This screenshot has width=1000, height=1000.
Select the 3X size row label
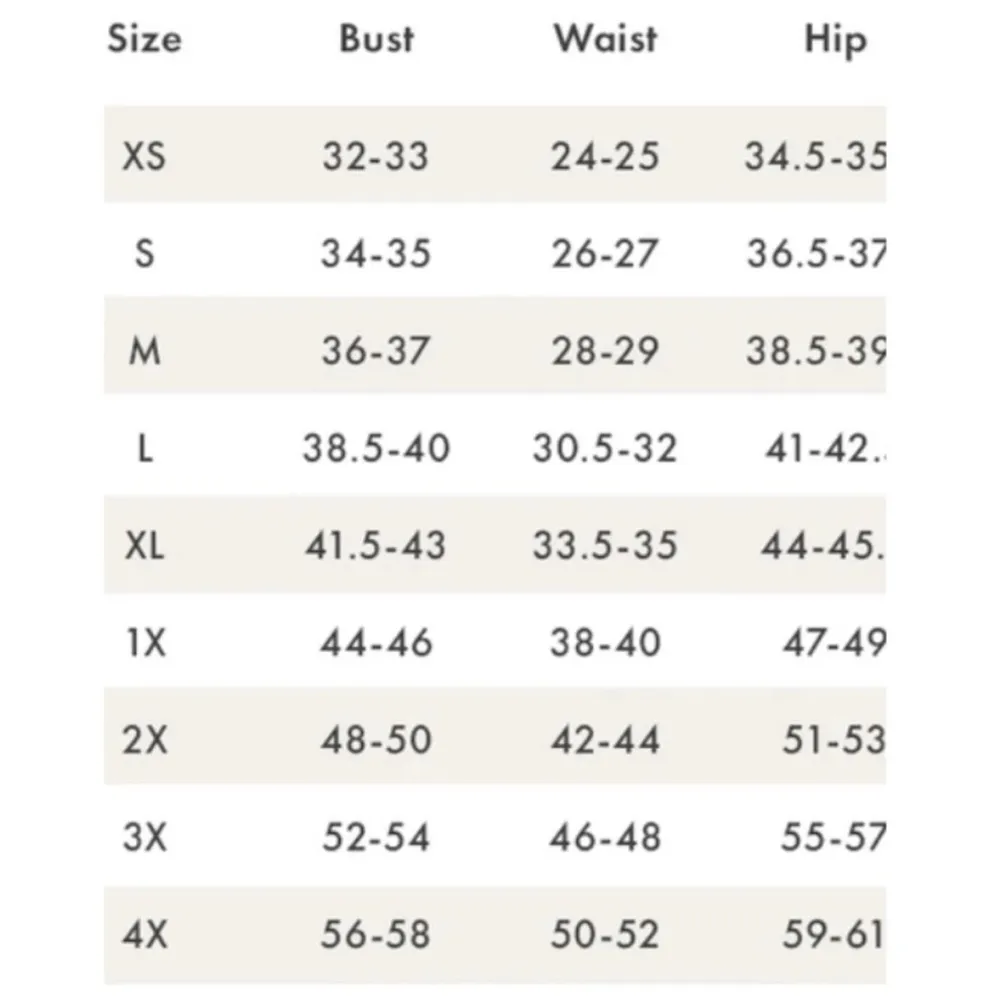click(x=145, y=837)
